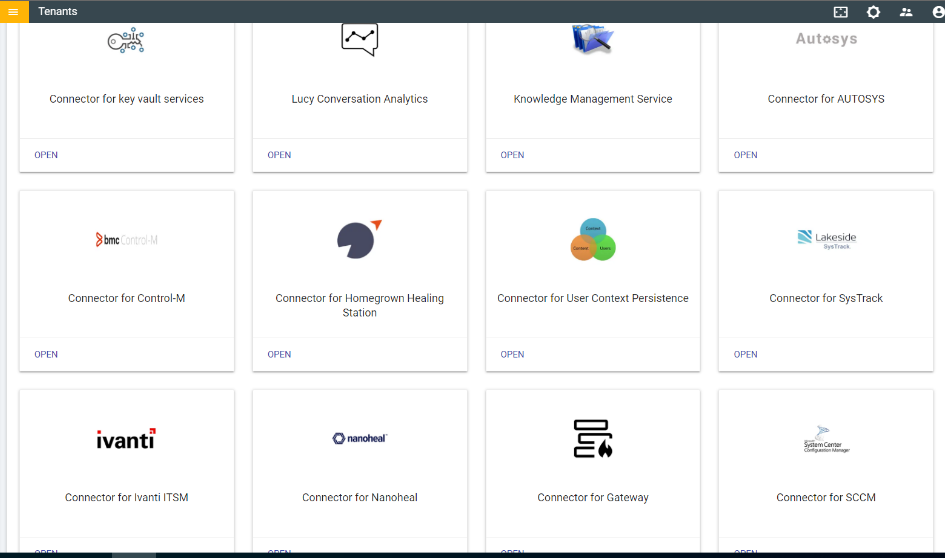The width and height of the screenshot is (945, 558).
Task: Click the Knowledge Management Service folder icon
Action: 592,39
